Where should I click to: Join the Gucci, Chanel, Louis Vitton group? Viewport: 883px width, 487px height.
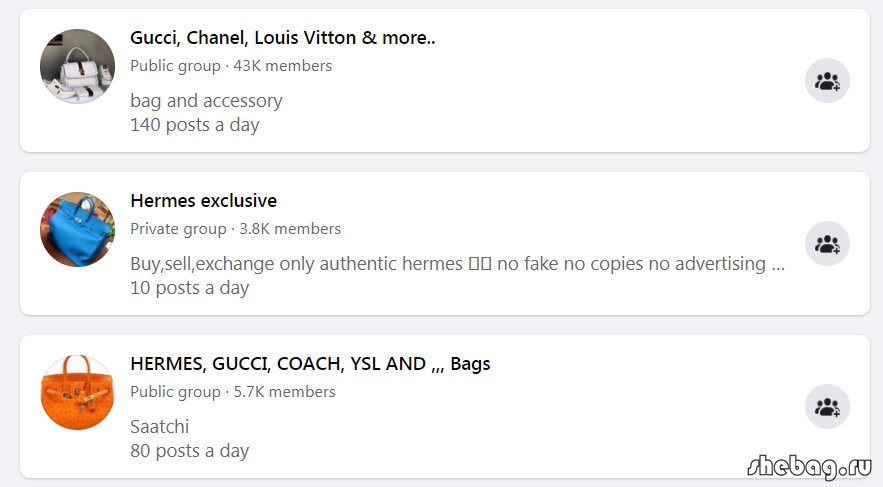click(x=827, y=81)
